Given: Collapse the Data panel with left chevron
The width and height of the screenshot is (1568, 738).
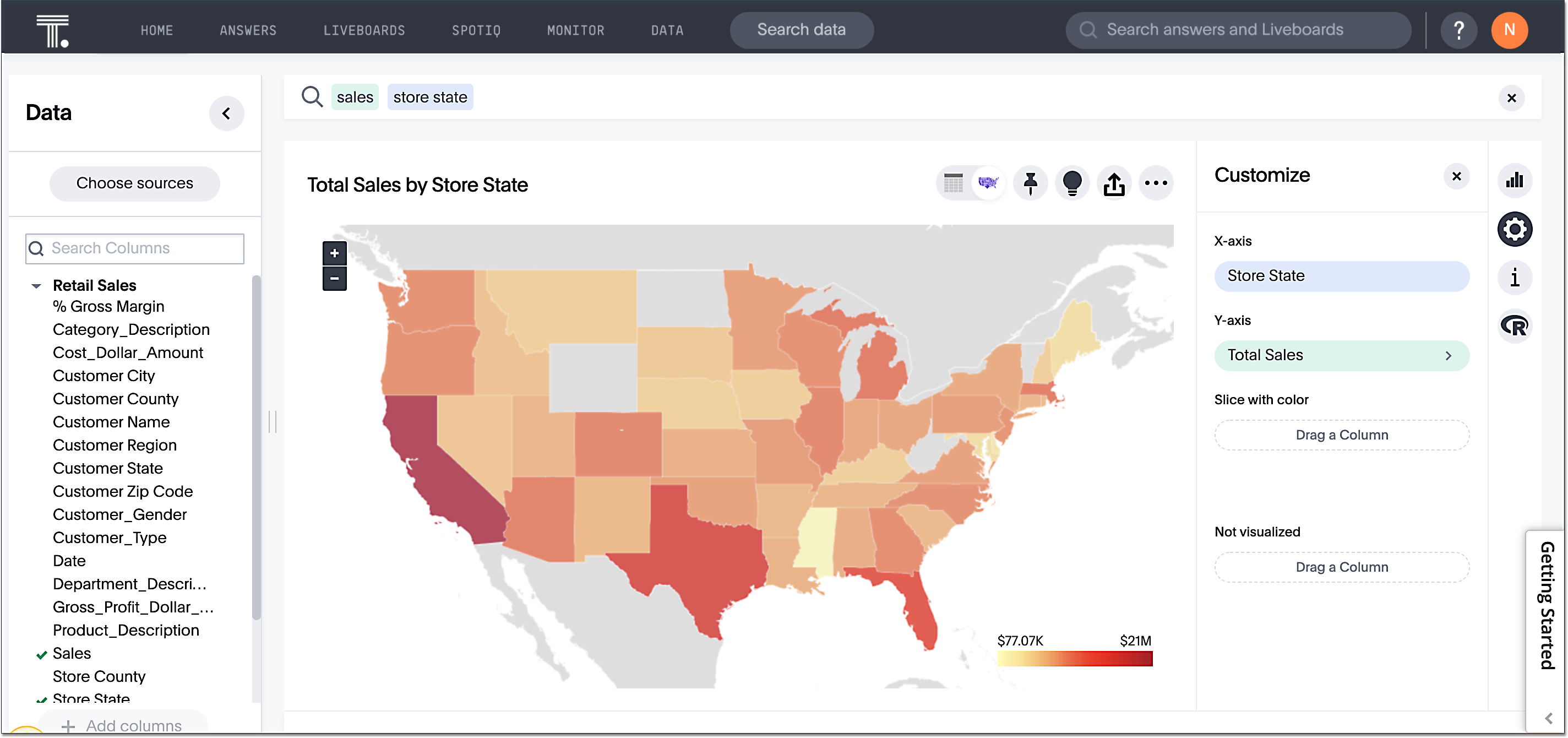Looking at the screenshot, I should [226, 113].
